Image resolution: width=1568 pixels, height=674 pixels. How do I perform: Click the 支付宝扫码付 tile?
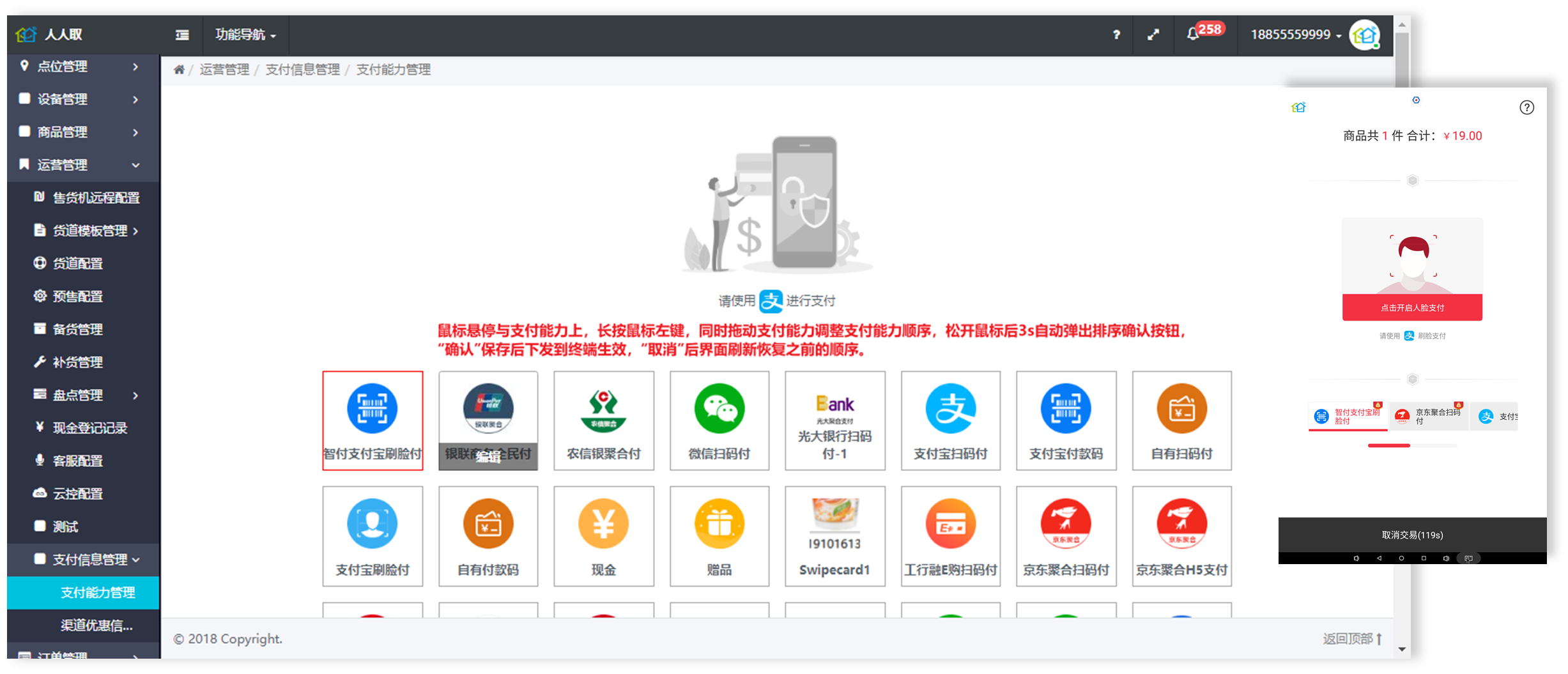point(951,420)
